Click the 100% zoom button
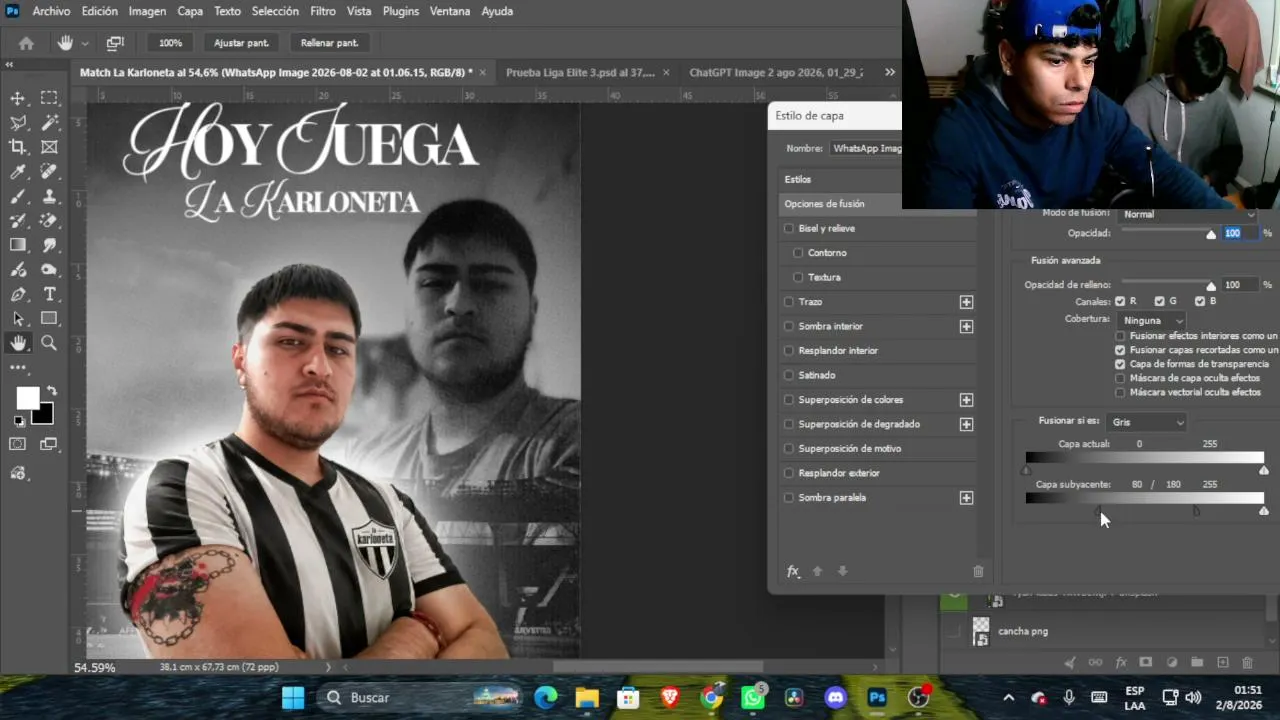 point(170,43)
